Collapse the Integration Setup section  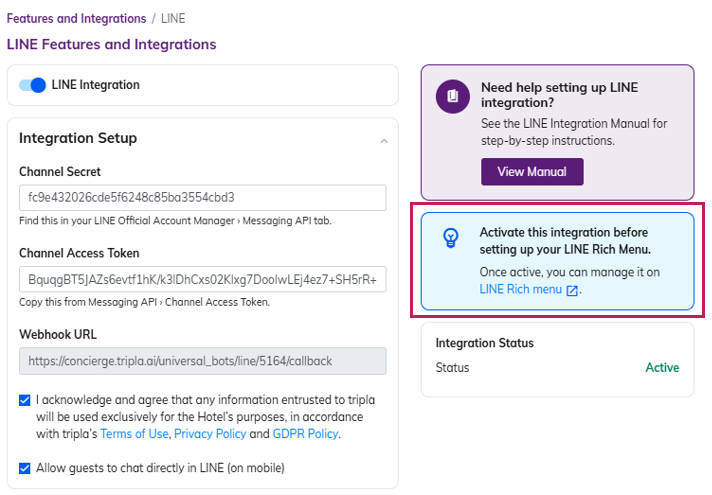(384, 141)
